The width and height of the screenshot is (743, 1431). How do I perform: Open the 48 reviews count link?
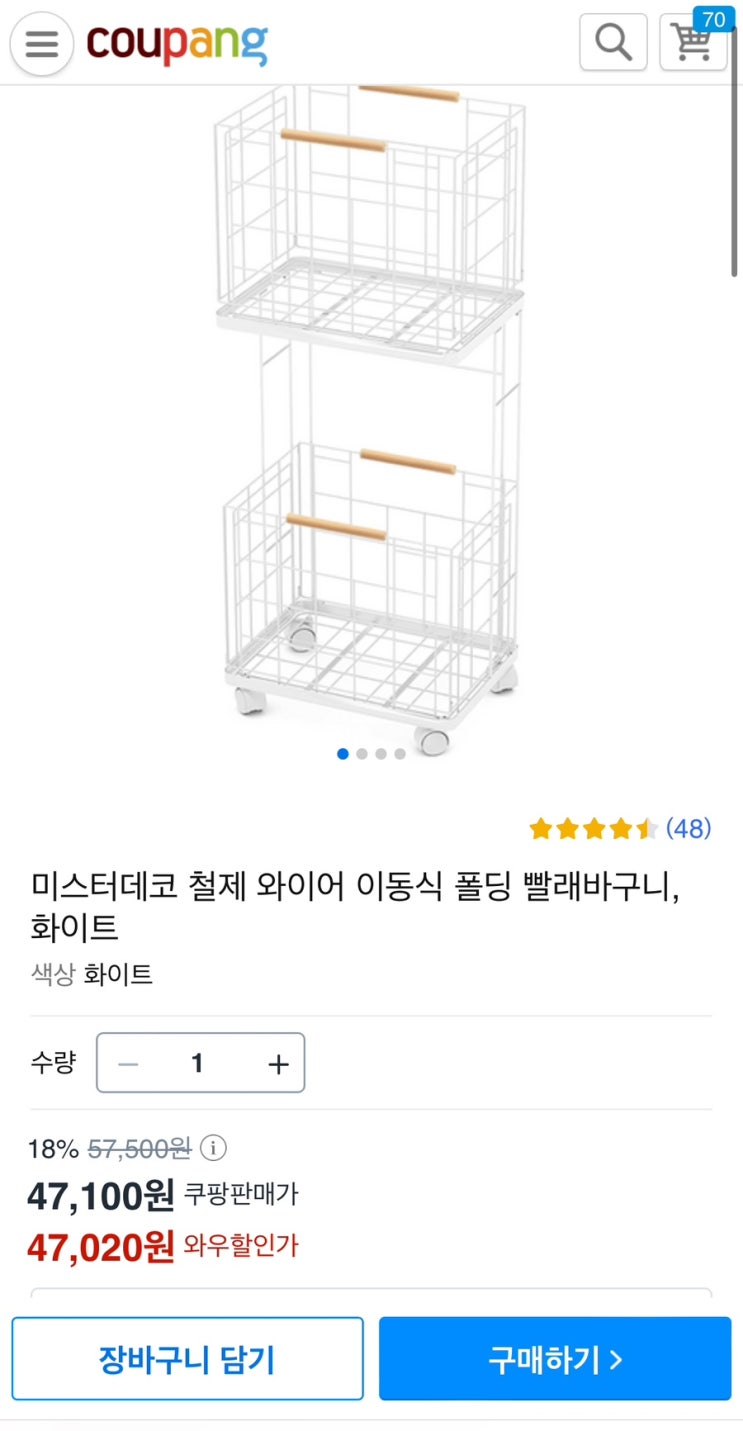pos(688,828)
